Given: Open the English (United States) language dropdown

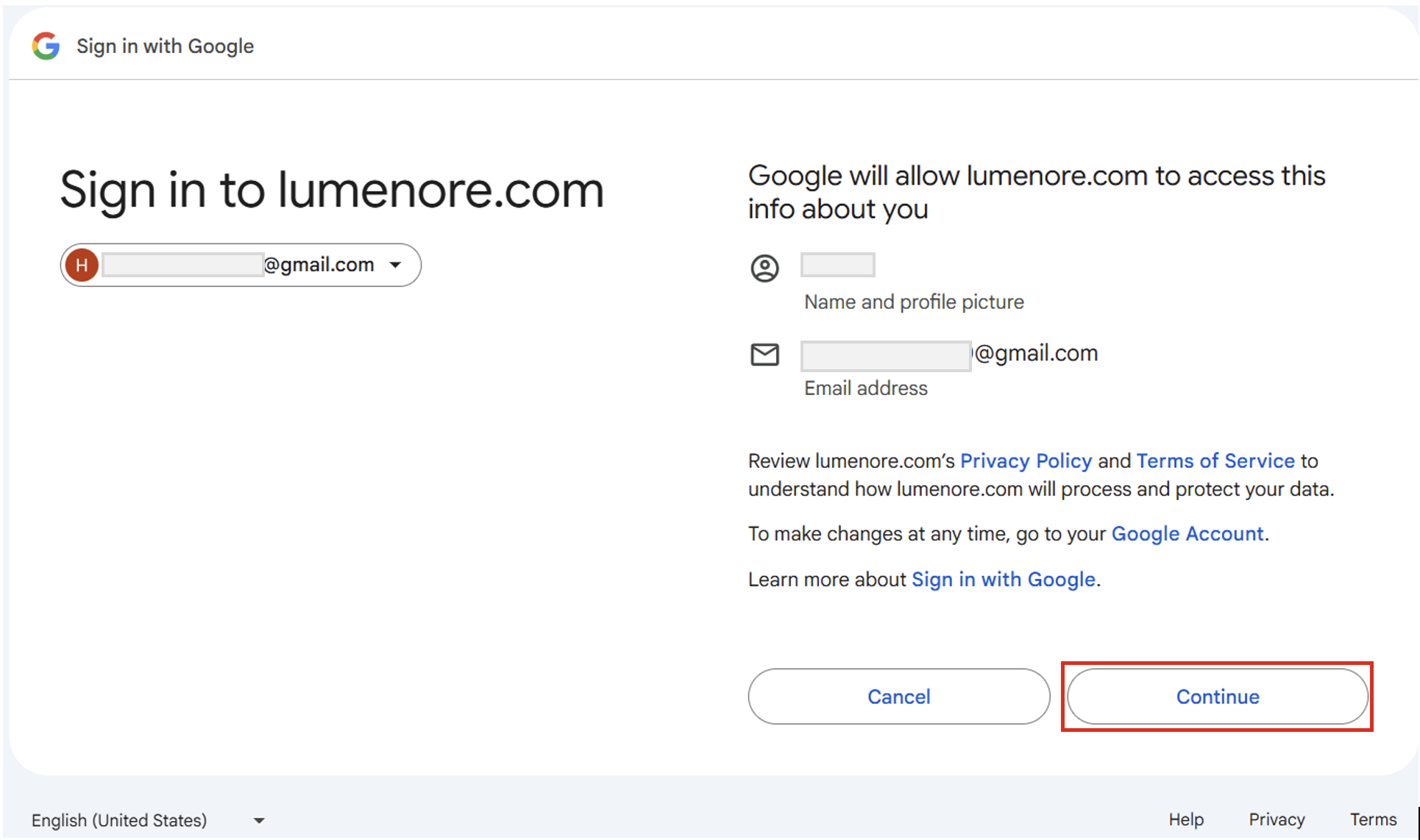Looking at the screenshot, I should tap(119, 820).
